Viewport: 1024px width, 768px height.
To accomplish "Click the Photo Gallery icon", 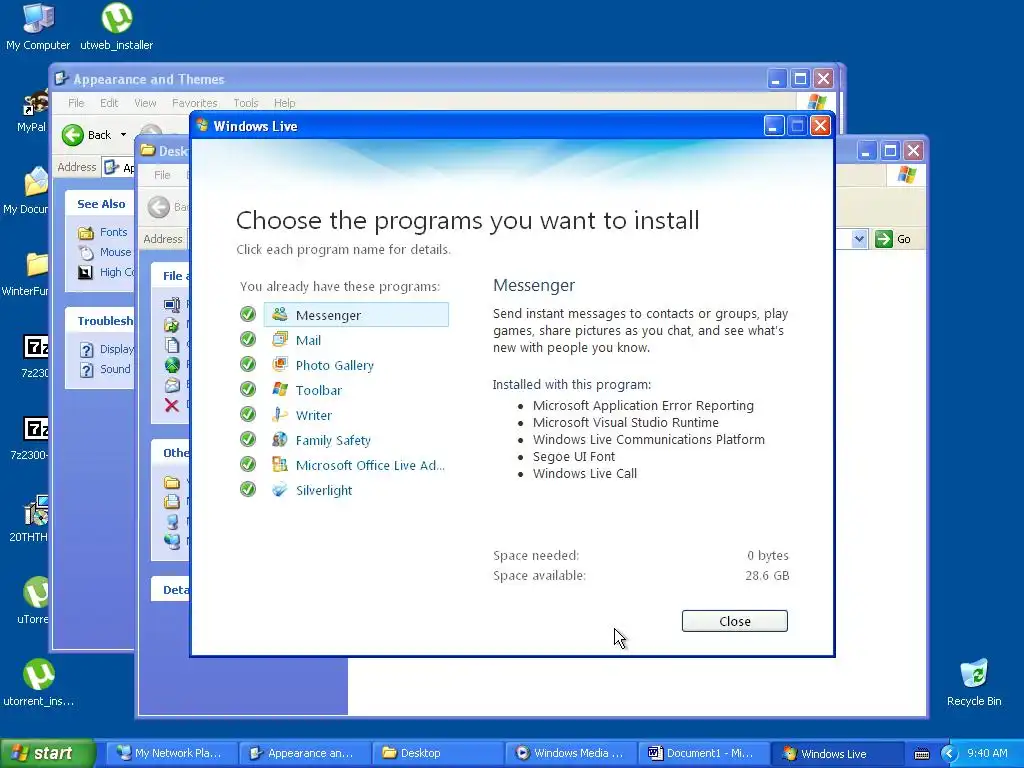I will pyautogui.click(x=280, y=364).
